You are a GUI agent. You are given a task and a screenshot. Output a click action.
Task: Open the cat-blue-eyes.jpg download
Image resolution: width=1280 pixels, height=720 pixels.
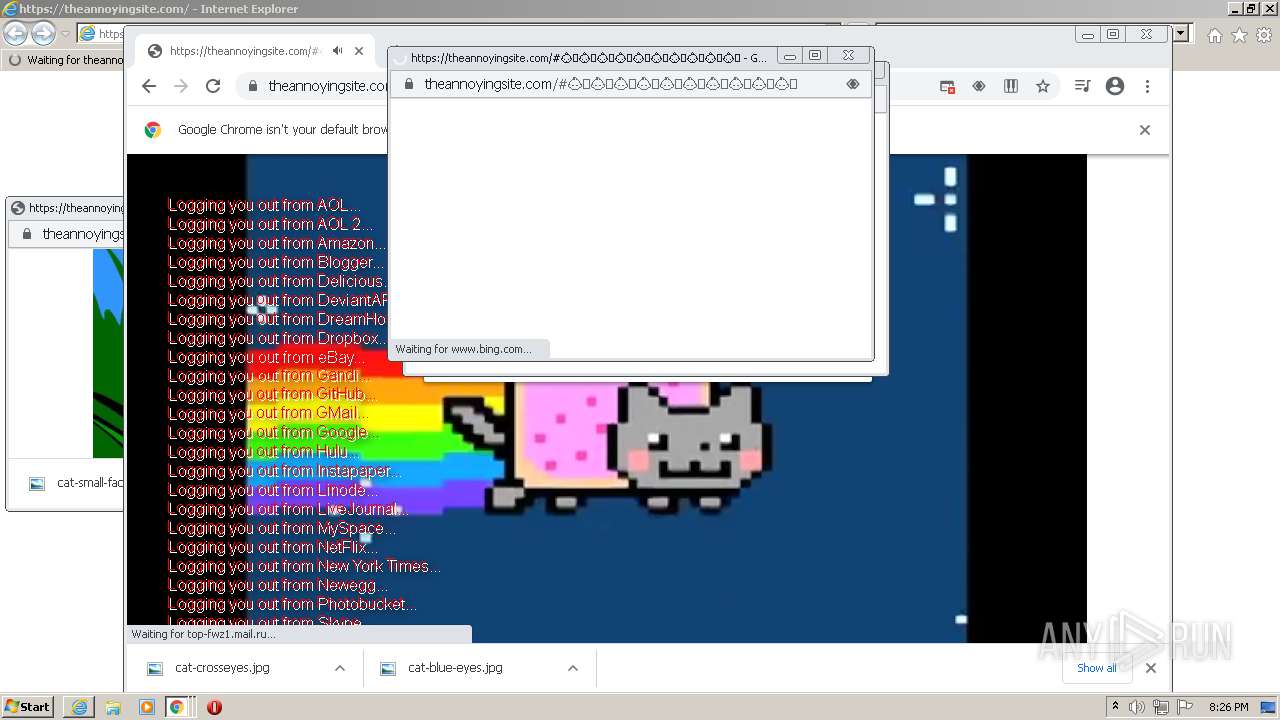(455, 668)
